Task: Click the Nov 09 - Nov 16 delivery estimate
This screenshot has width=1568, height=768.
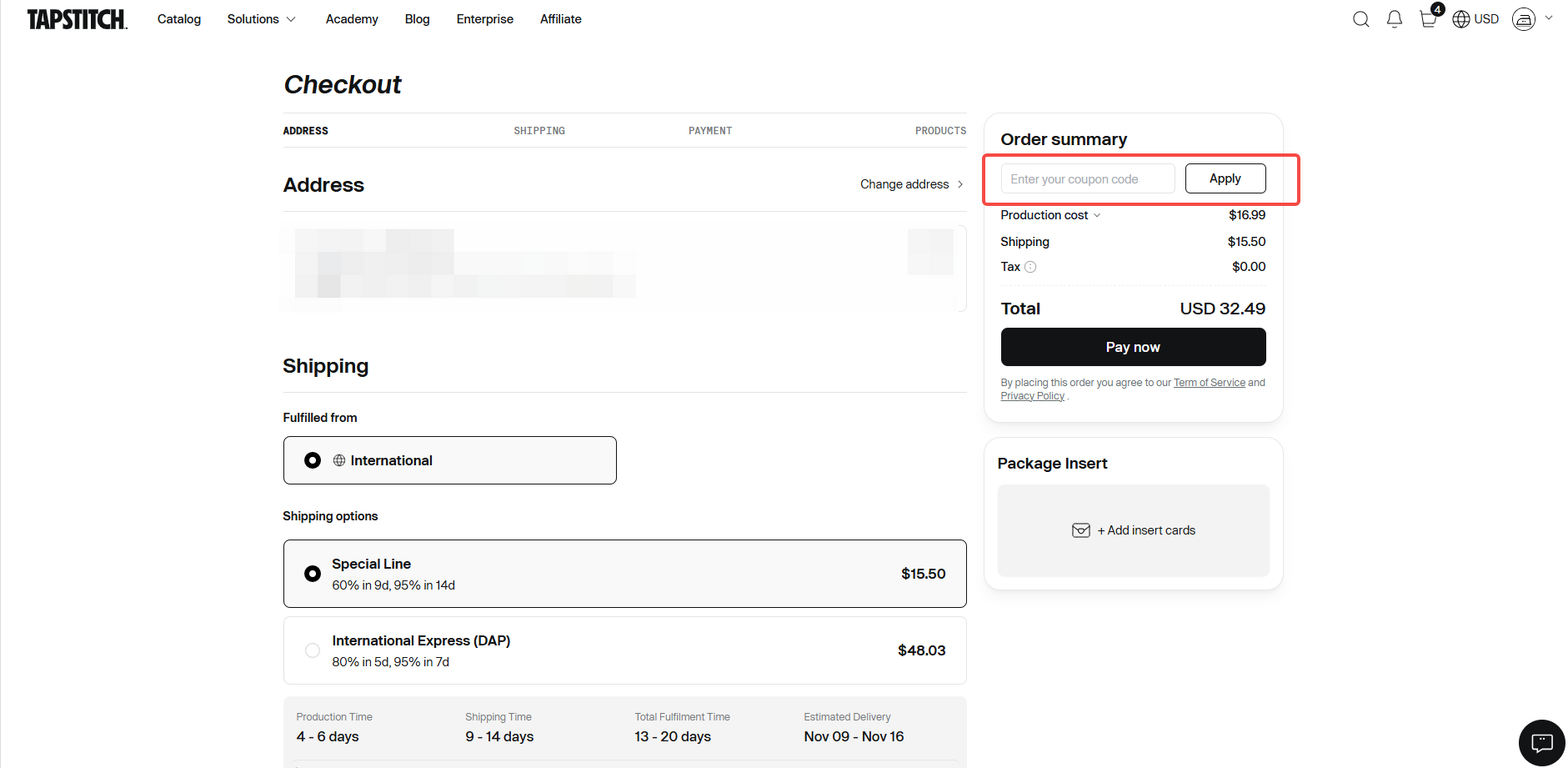Action: [854, 736]
